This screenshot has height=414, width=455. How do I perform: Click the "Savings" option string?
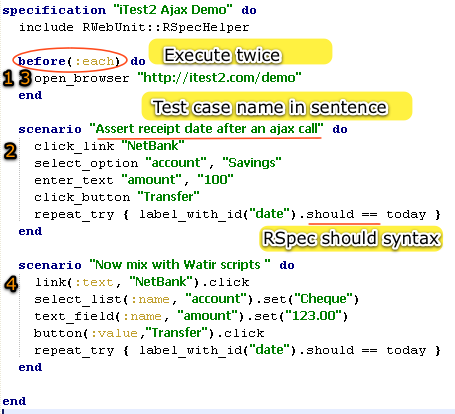pos(252,163)
